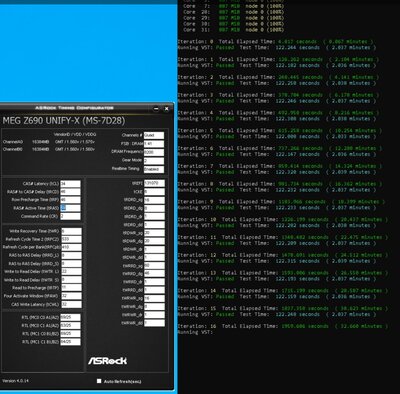The image size is (400, 394).
Task: Focus the Four Activate Window (tFAW) field
Action: pos(71,296)
